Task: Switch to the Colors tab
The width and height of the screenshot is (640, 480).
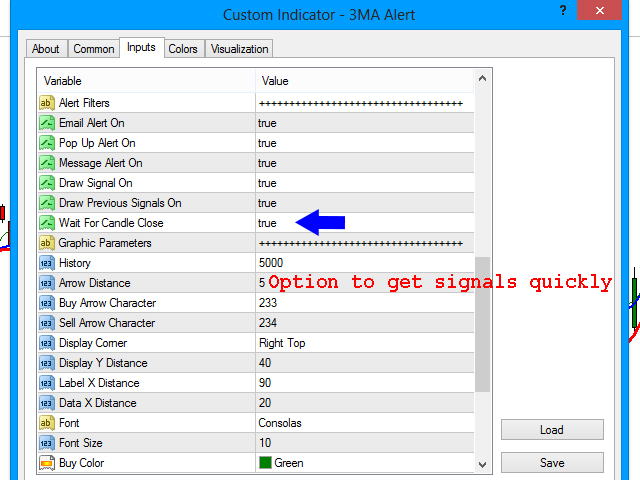Action: 183,49
